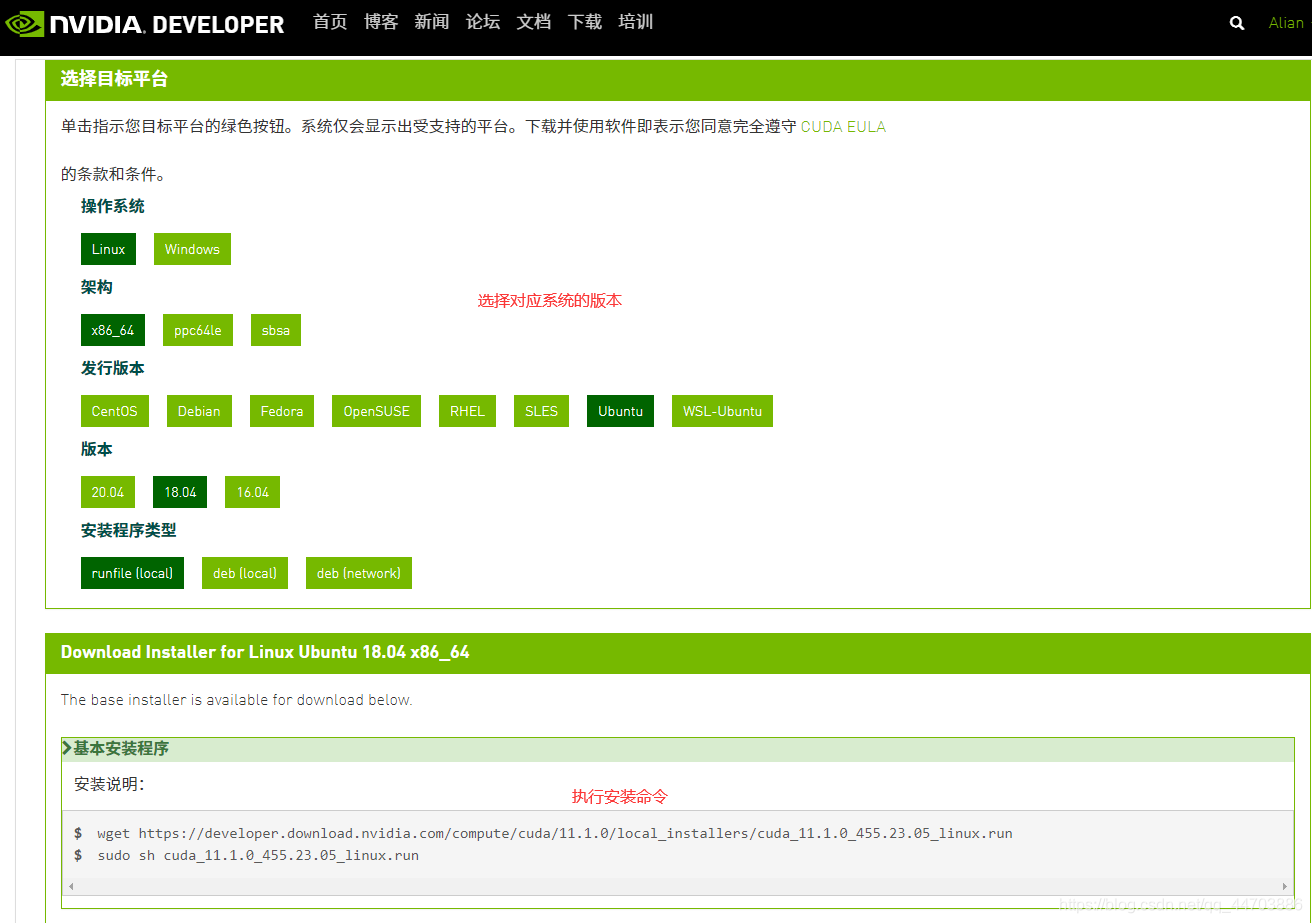Viewport: 1312px width, 923px height.
Task: Open the Alian account link
Action: [x=1286, y=23]
